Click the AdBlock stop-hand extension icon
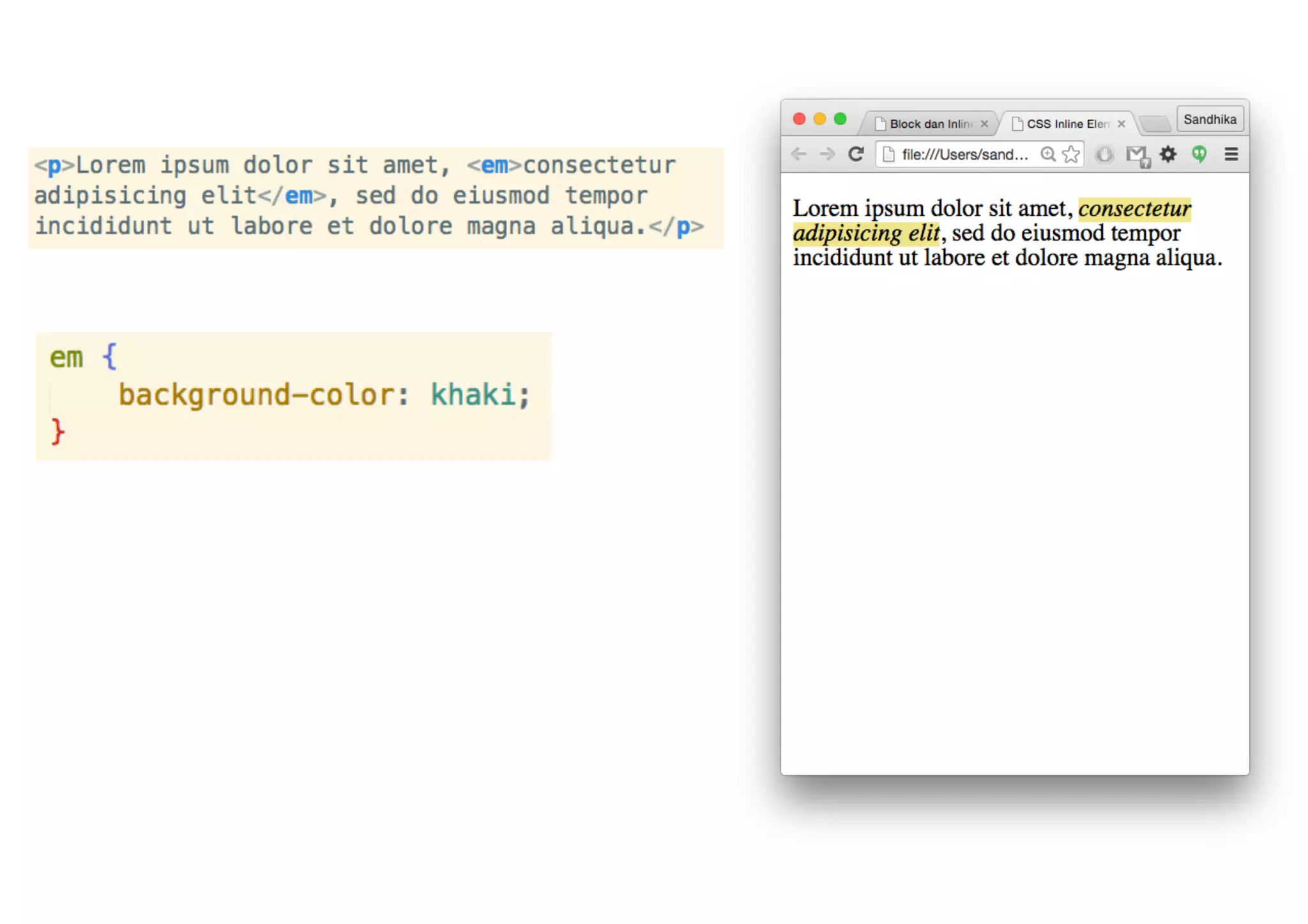 click(1104, 154)
